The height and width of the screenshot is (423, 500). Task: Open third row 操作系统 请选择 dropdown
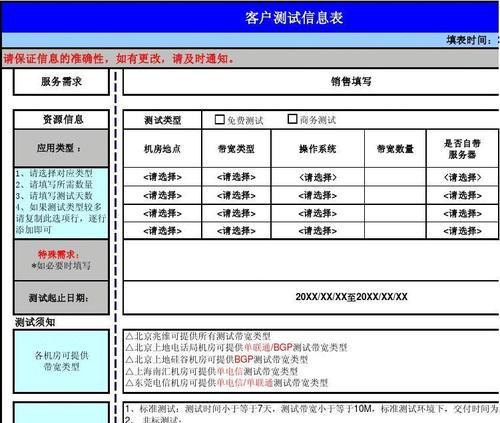point(318,213)
